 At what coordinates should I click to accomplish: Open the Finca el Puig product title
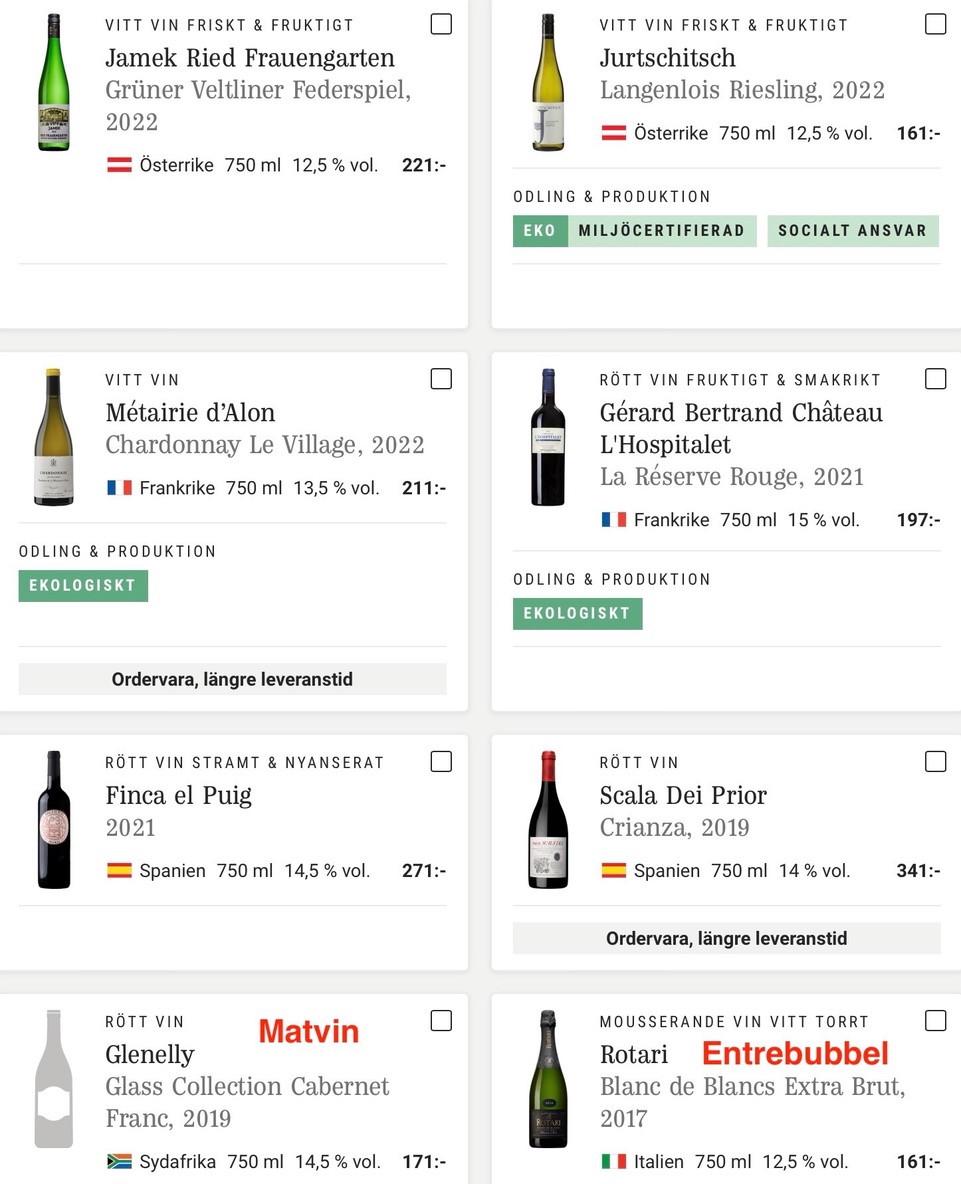[x=179, y=795]
